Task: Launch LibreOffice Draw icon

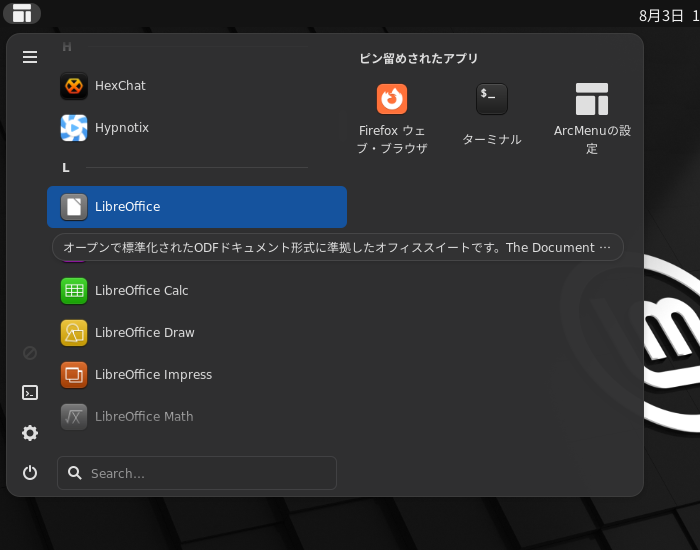Action: pos(74,333)
